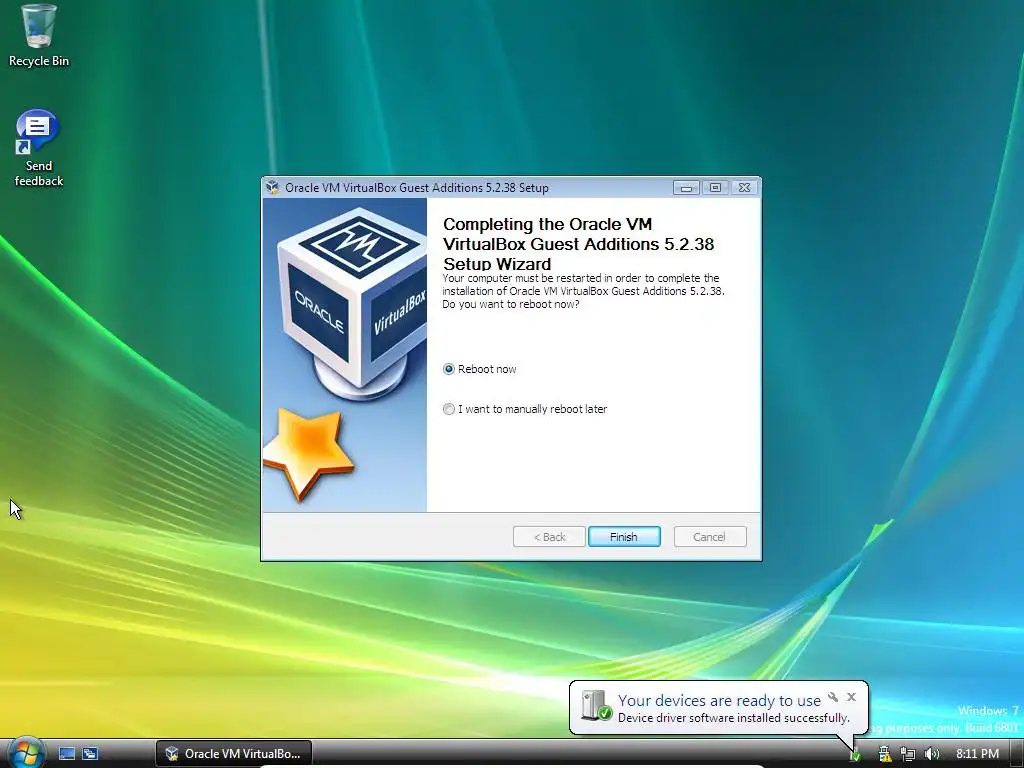Close the 'Your devices are ready to use' balloon
The height and width of the screenshot is (768, 1024).
tap(852, 697)
